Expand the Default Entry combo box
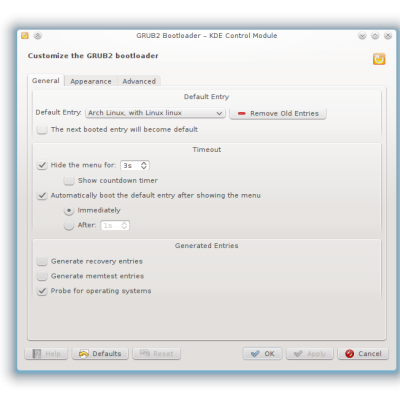This screenshot has width=400, height=400. pos(155,113)
